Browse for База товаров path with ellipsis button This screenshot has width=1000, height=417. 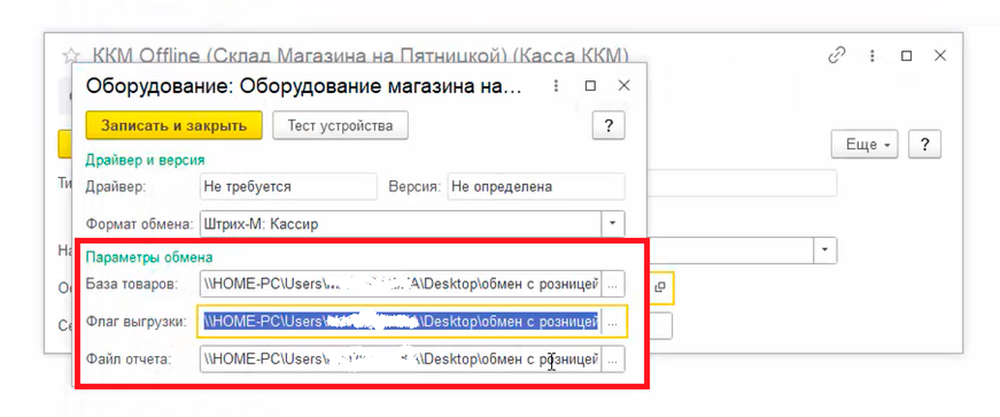[x=613, y=284]
